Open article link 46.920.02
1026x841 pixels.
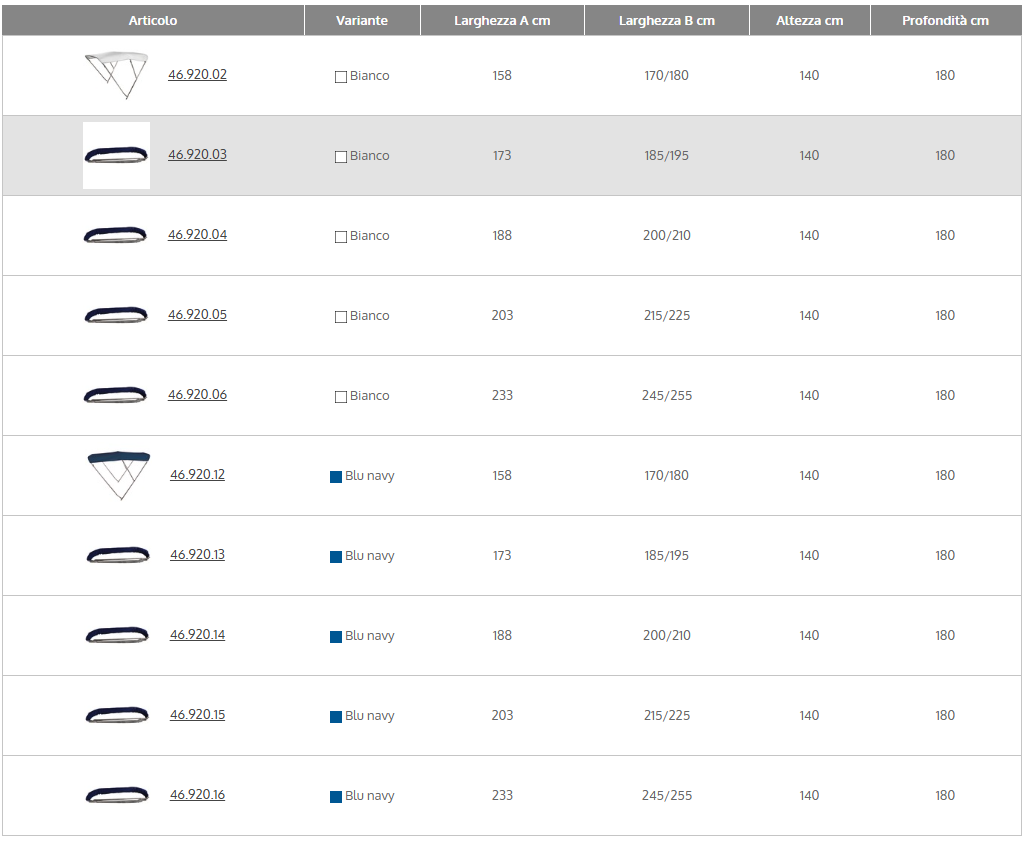click(x=197, y=75)
